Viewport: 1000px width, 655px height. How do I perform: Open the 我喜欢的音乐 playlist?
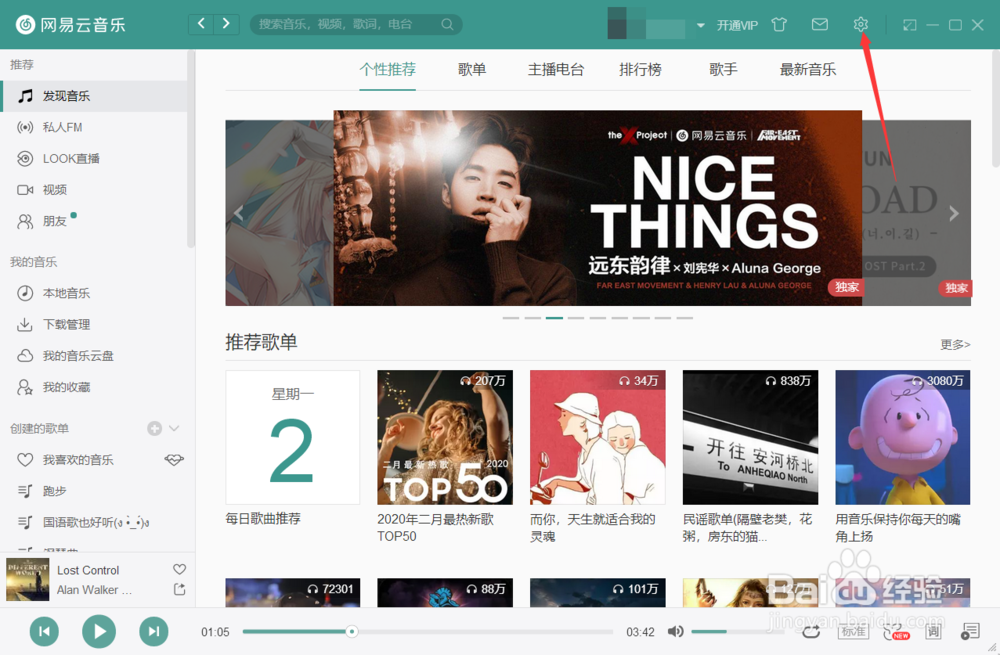click(x=78, y=459)
